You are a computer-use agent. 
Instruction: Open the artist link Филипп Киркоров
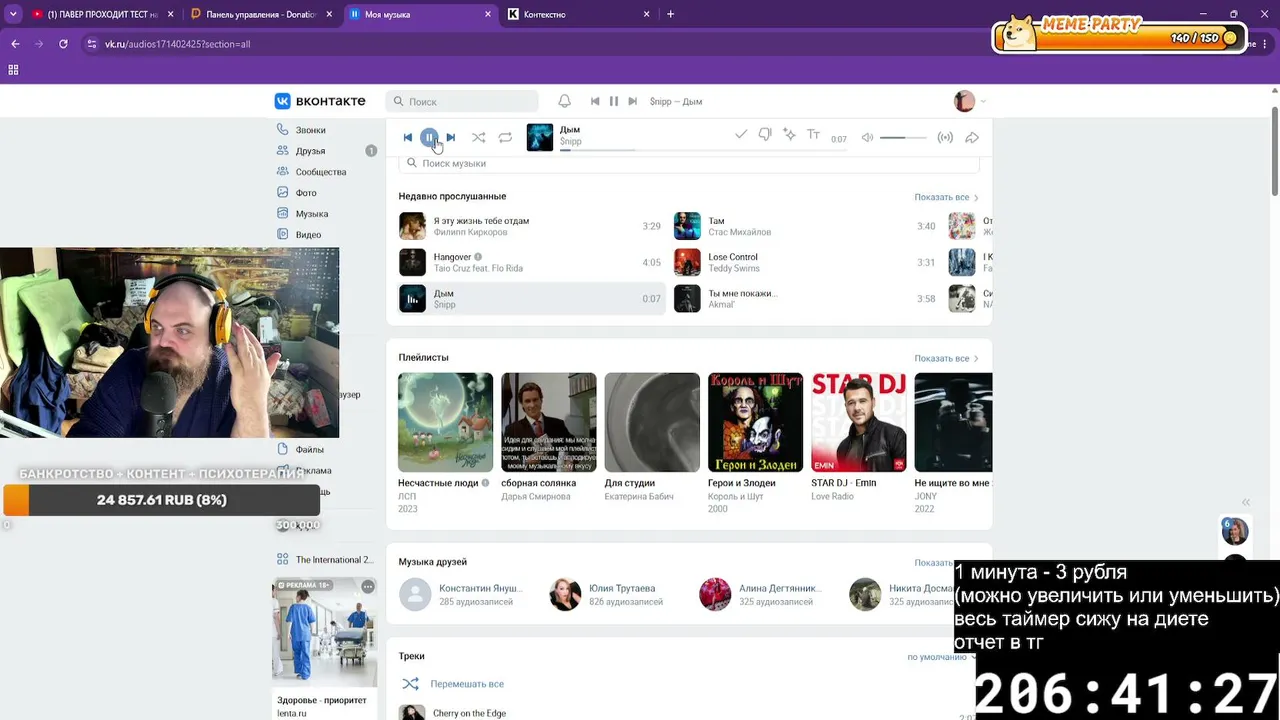click(470, 232)
